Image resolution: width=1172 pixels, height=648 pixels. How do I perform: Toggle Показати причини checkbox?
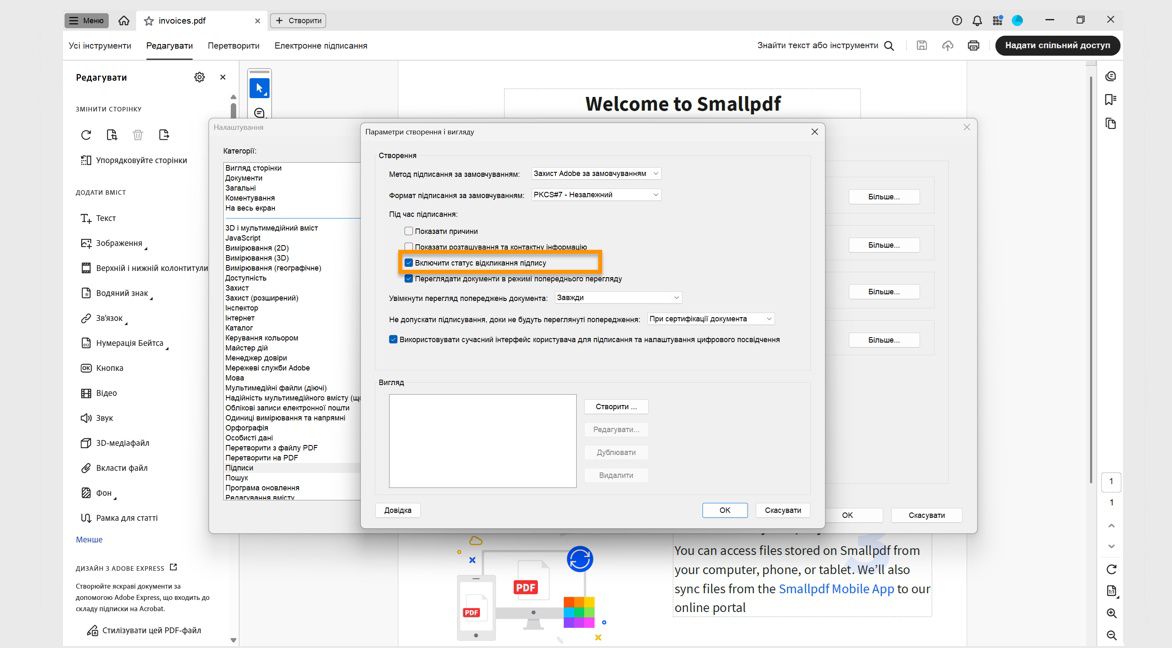[408, 231]
